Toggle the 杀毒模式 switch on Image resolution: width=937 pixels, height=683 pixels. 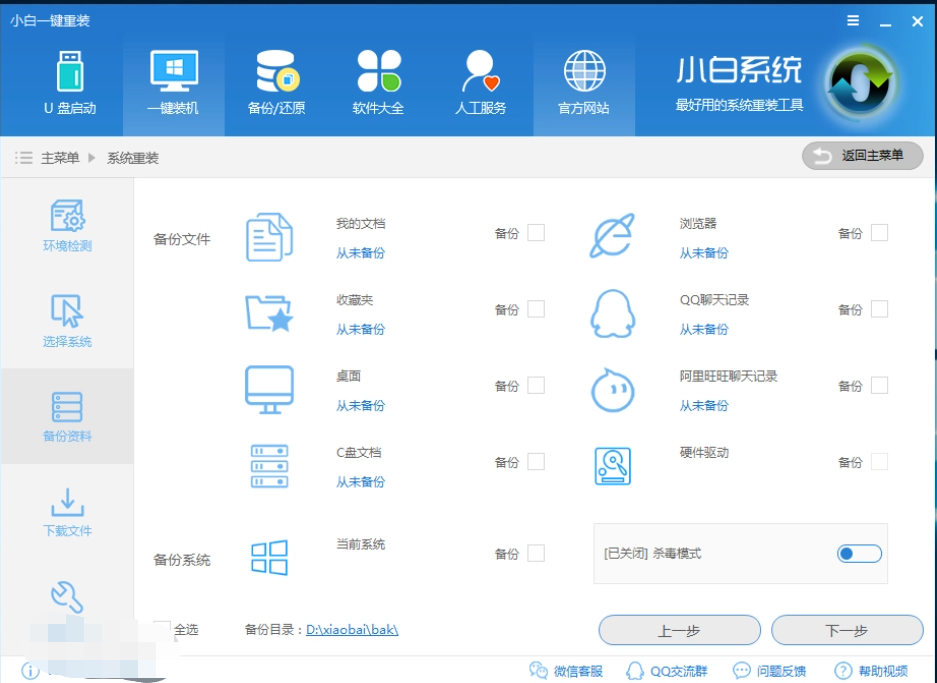coord(859,554)
